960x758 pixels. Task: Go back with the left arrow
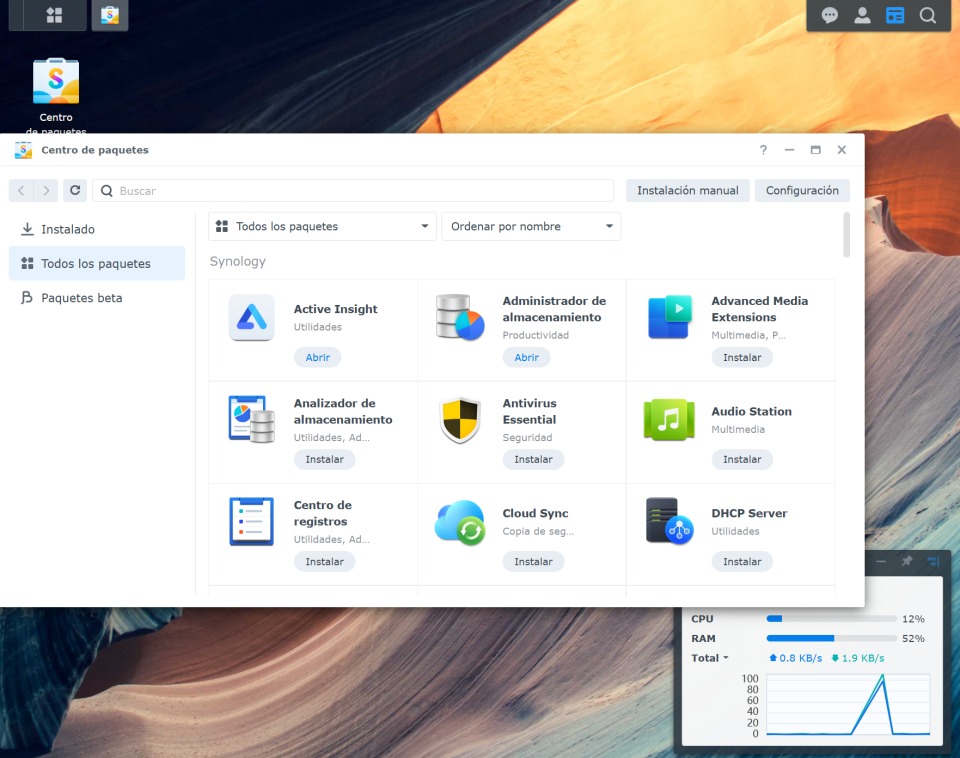21,190
